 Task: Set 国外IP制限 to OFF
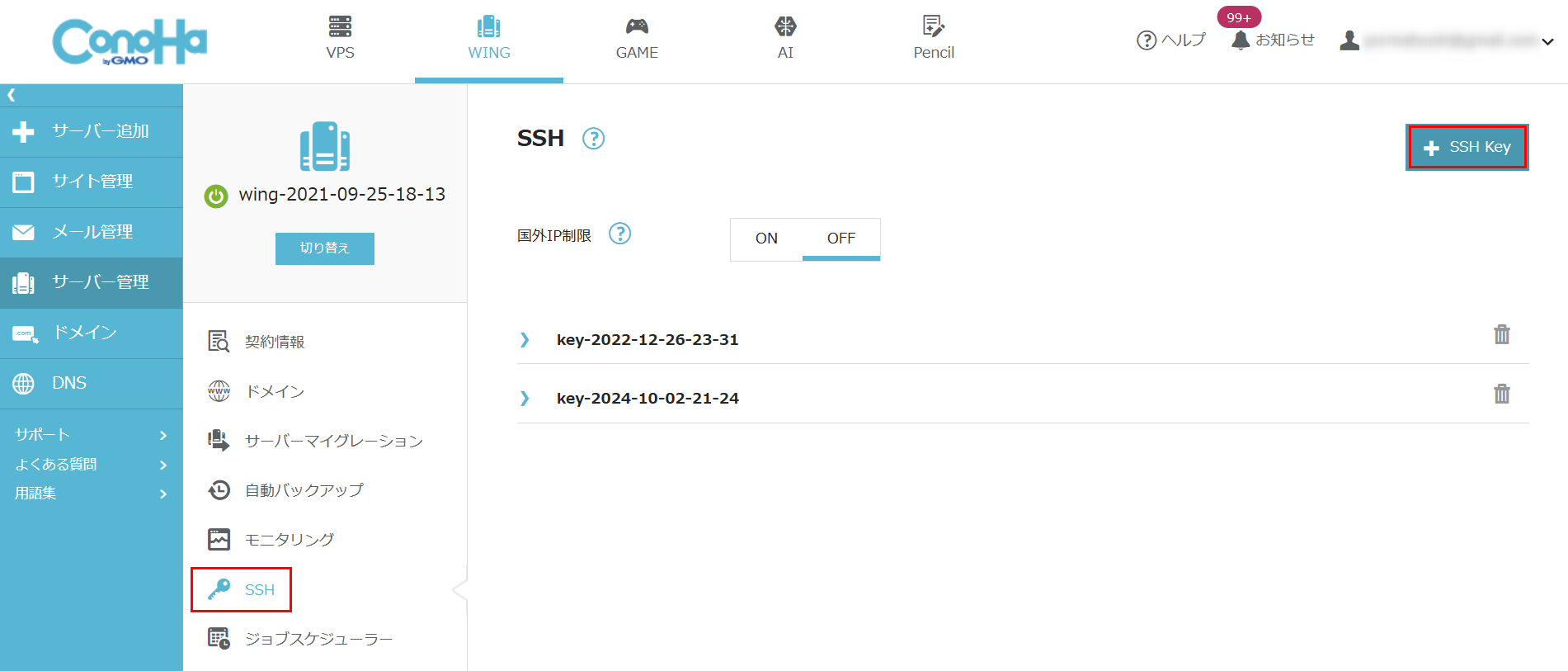(841, 239)
